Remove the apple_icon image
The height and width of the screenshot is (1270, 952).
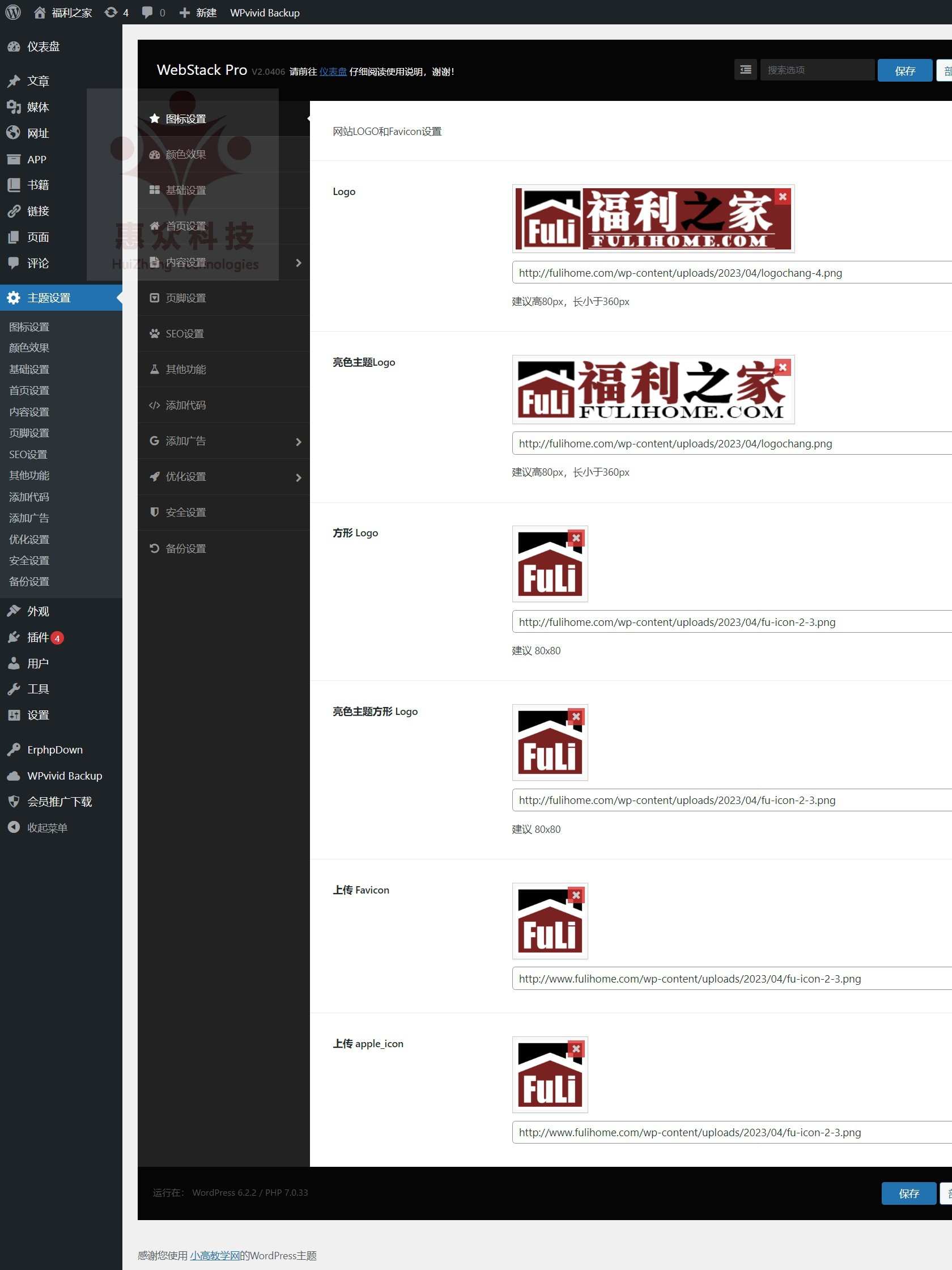[x=576, y=1049]
